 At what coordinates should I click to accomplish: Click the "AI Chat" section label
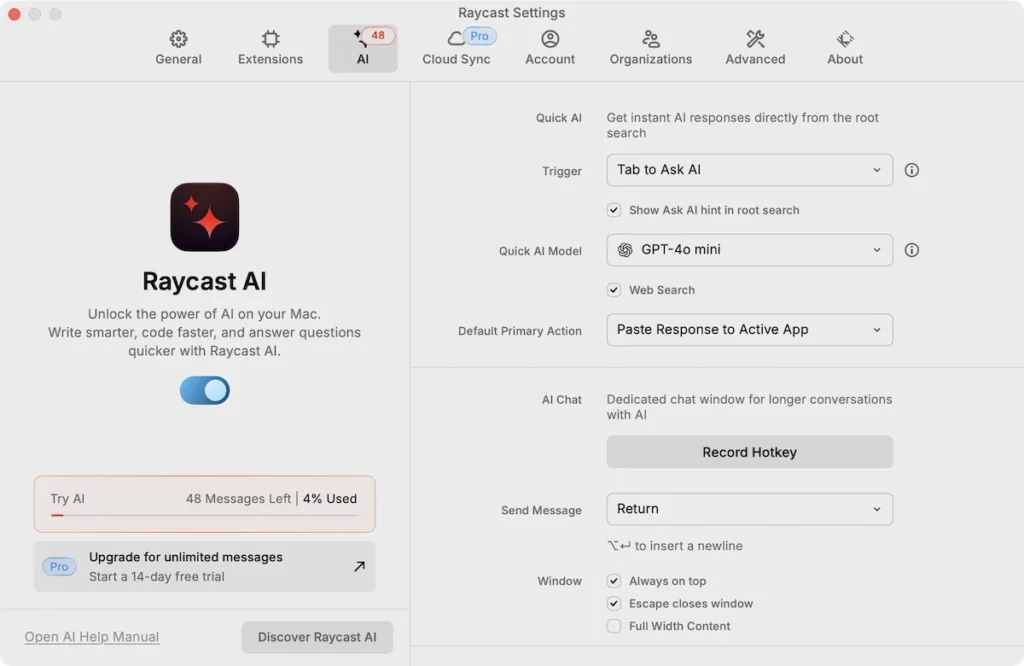pos(562,400)
